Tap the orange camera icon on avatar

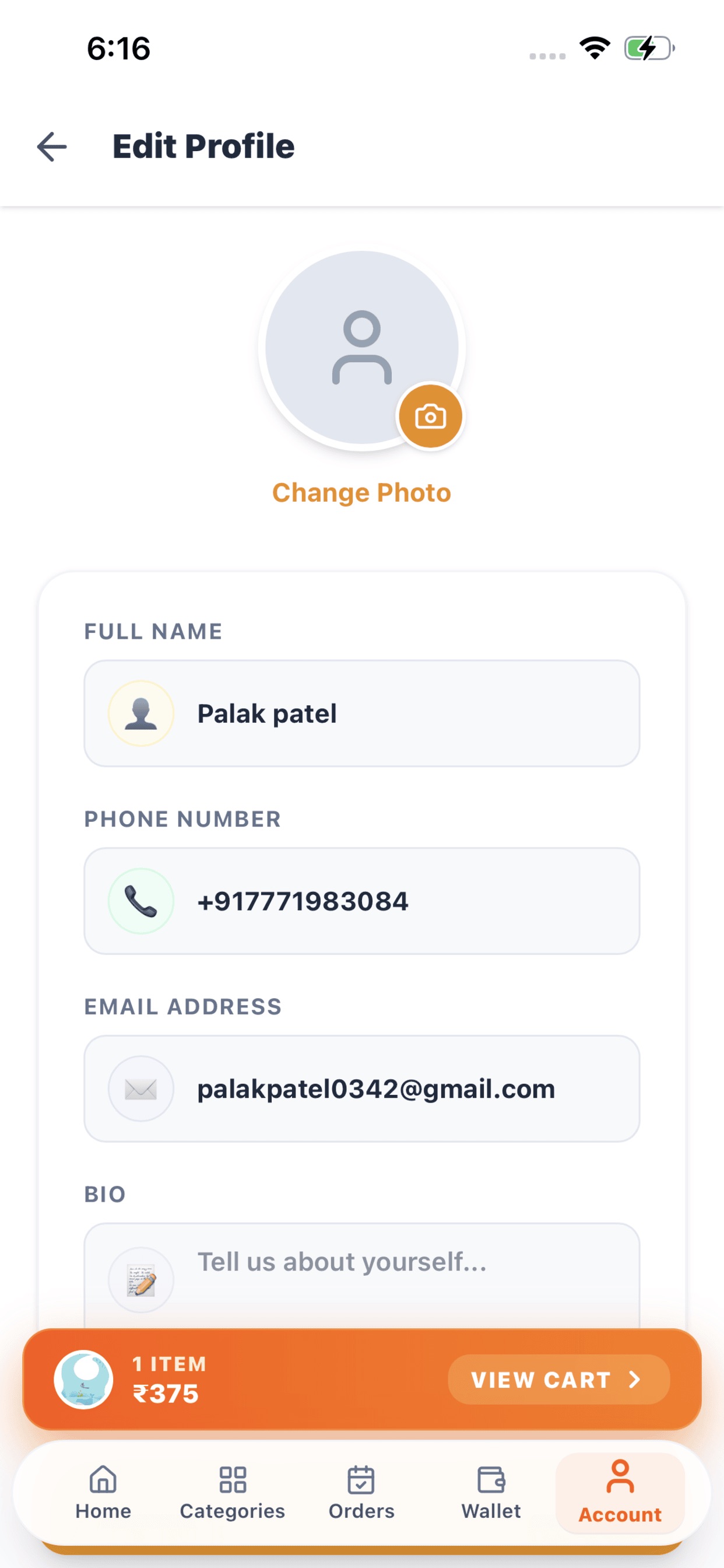[x=430, y=416]
